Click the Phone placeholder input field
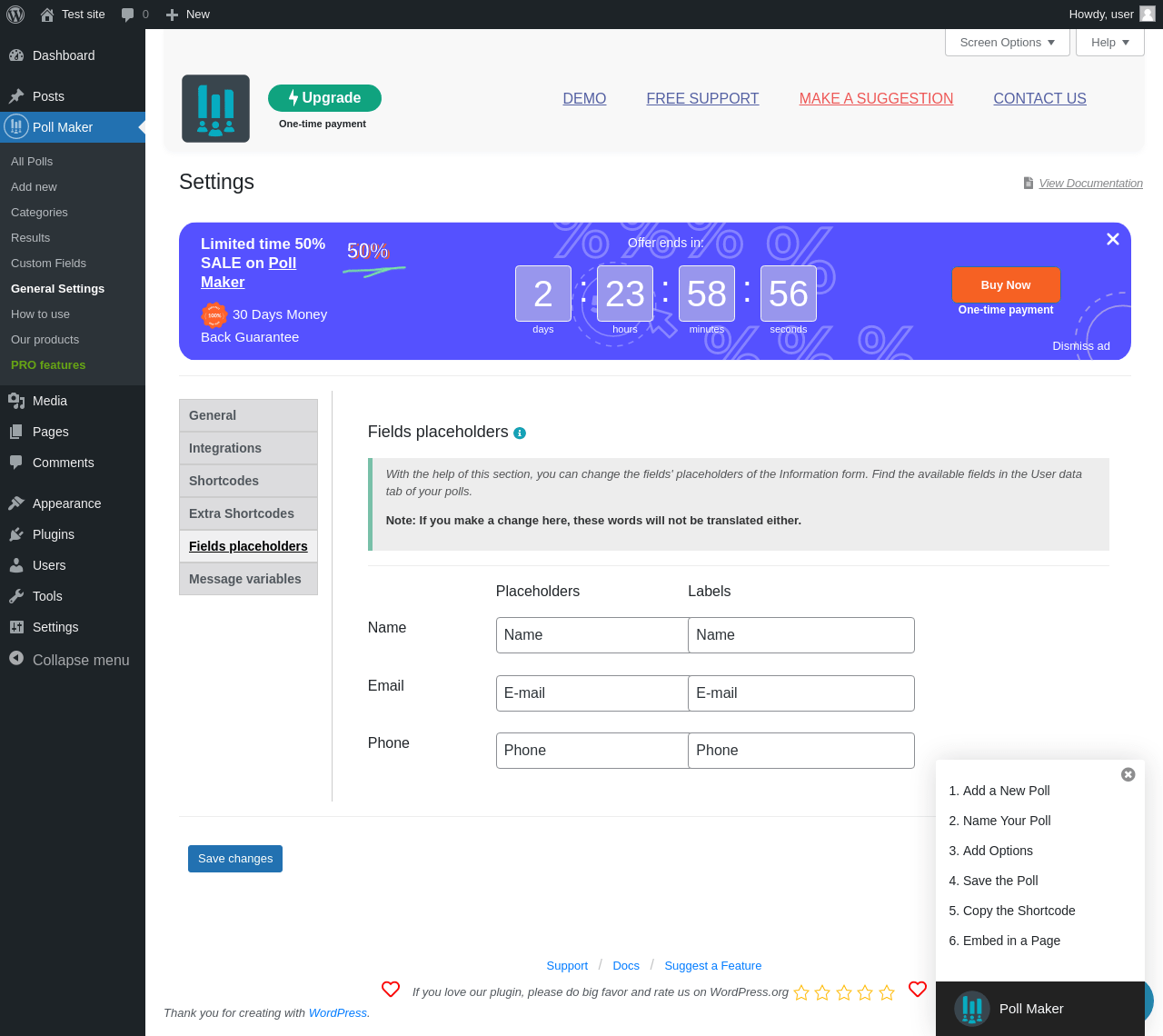The width and height of the screenshot is (1163, 1036). [x=591, y=751]
